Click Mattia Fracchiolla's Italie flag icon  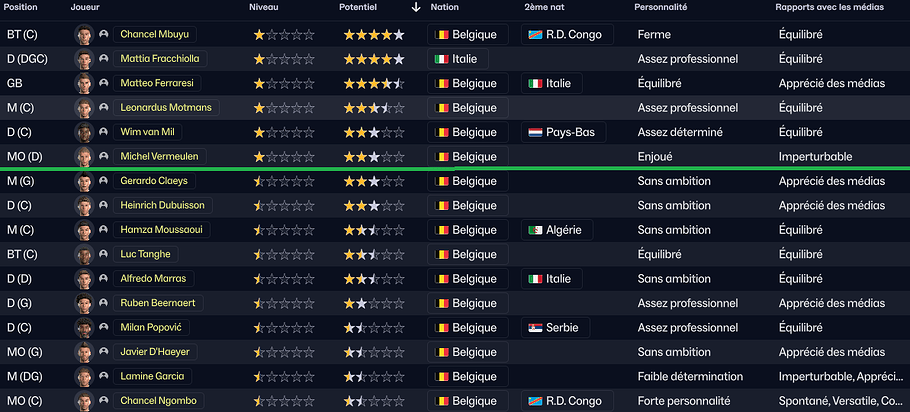click(x=441, y=59)
